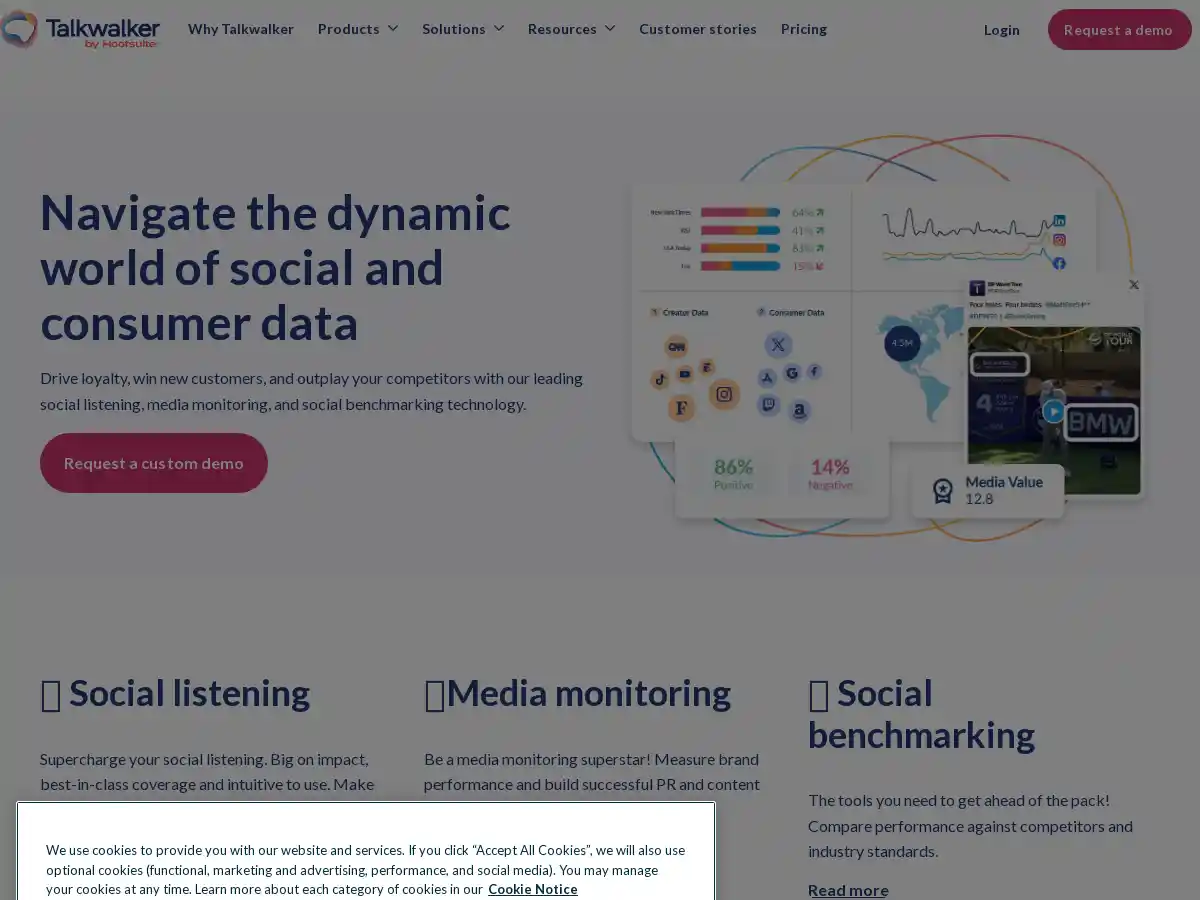Click the Twitch icon under Consumer Data
This screenshot has width=1200, height=900.
[768, 404]
